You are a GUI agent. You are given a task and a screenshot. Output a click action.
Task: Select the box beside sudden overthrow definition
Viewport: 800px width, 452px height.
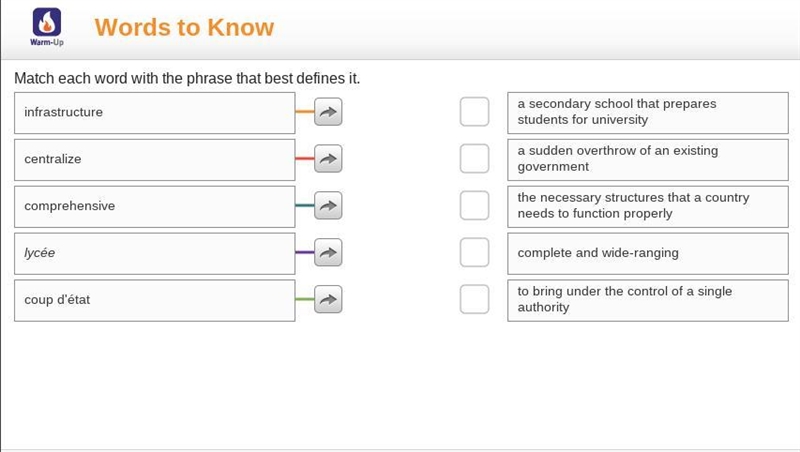(x=474, y=159)
